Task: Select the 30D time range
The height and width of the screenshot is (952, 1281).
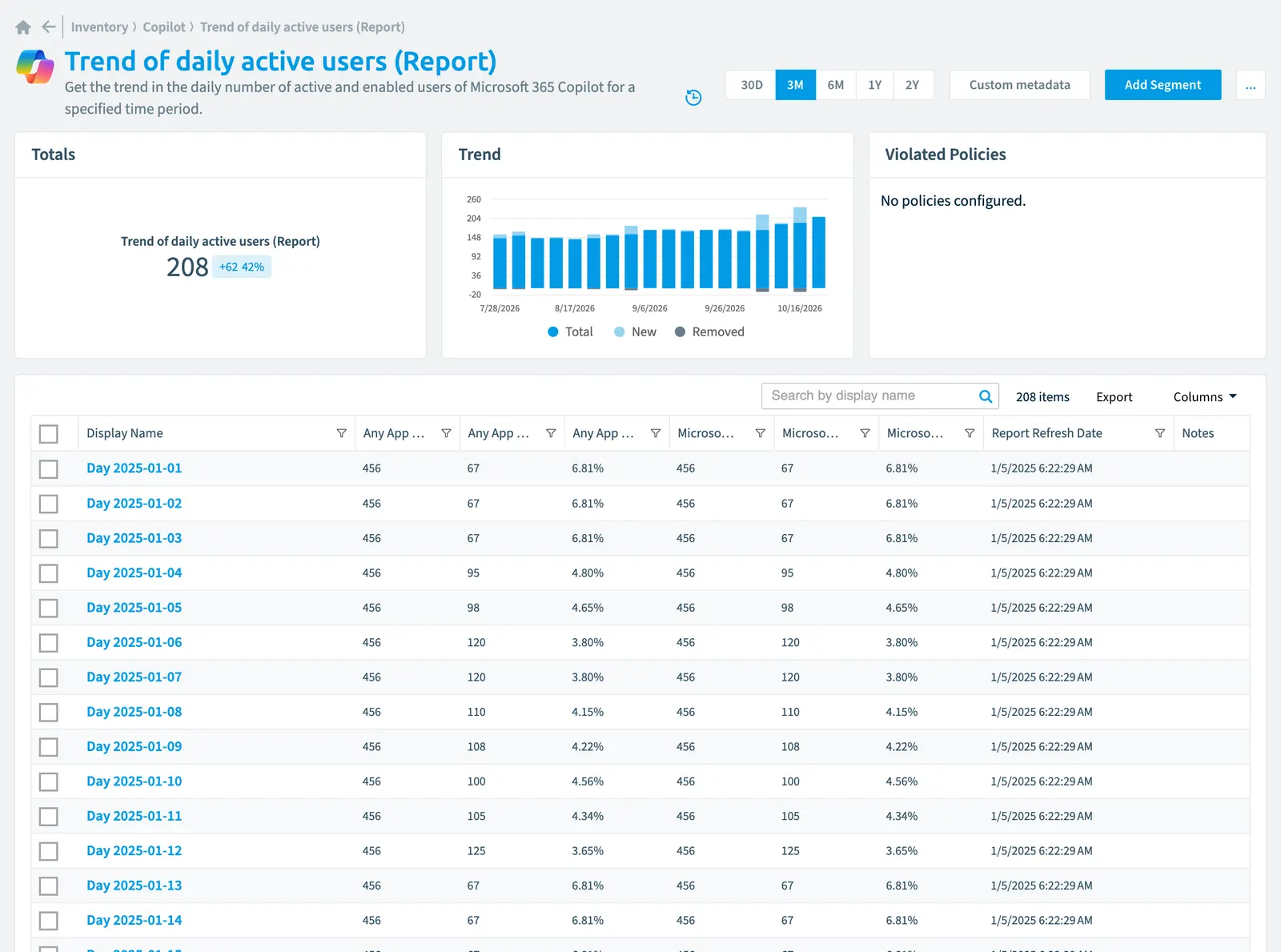Action: (752, 85)
